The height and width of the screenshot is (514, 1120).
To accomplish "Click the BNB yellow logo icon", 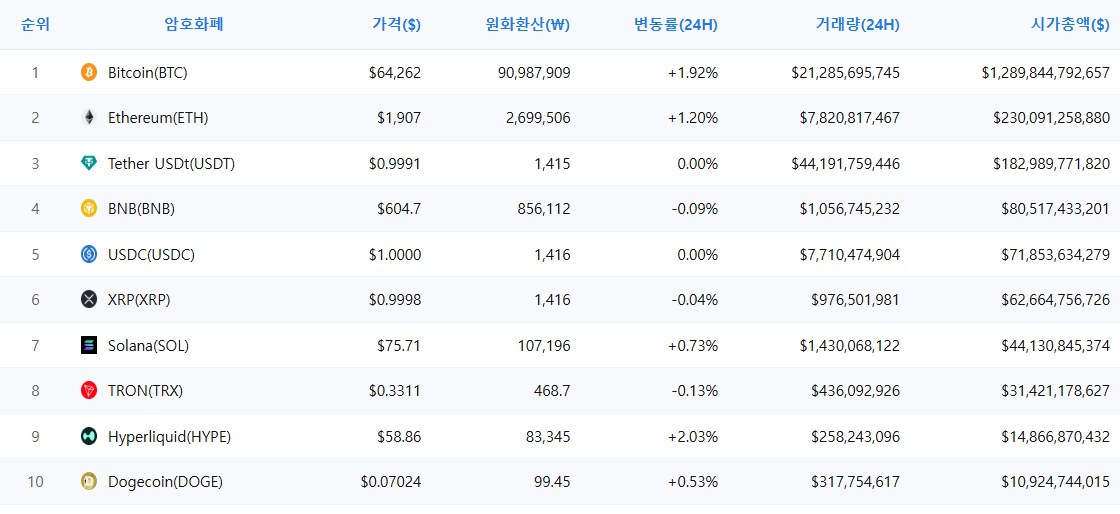I will point(89,208).
